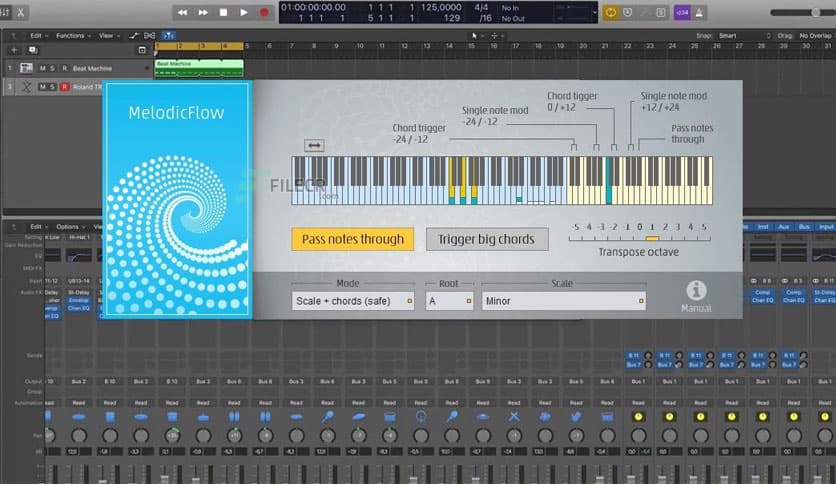The width and height of the screenshot is (836, 484).
Task: Select the green Beat Machine region
Action: click(199, 68)
